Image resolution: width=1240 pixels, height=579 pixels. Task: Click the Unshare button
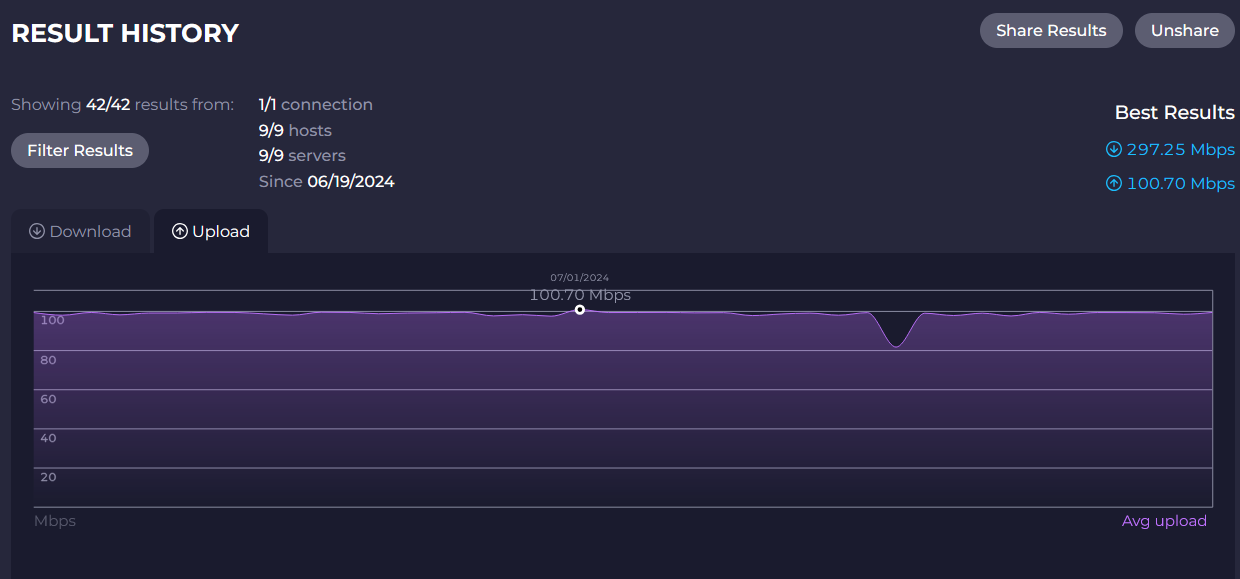tap(1185, 30)
